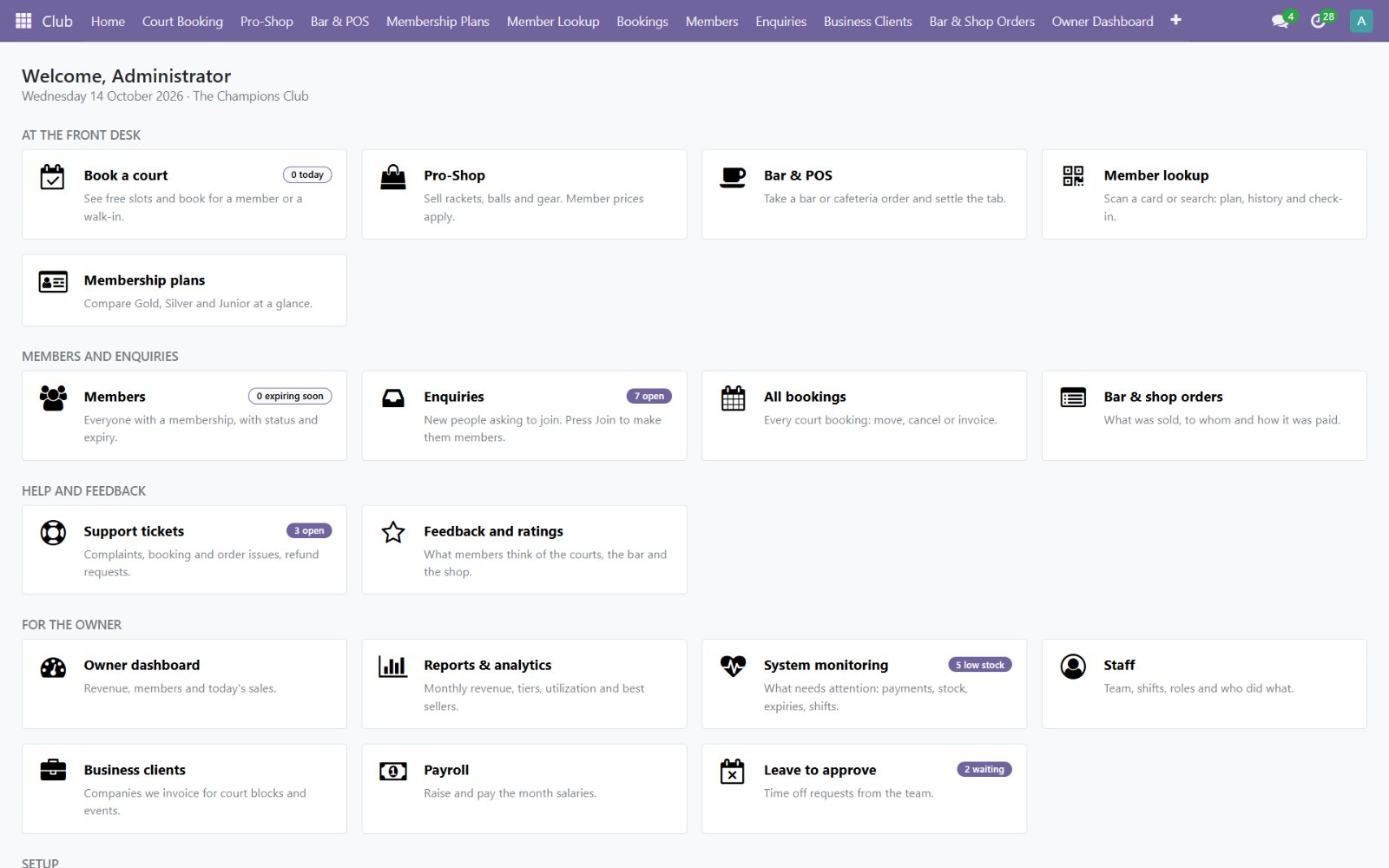This screenshot has width=1389, height=868.
Task: Open the Book a court card title
Action: 126,175
